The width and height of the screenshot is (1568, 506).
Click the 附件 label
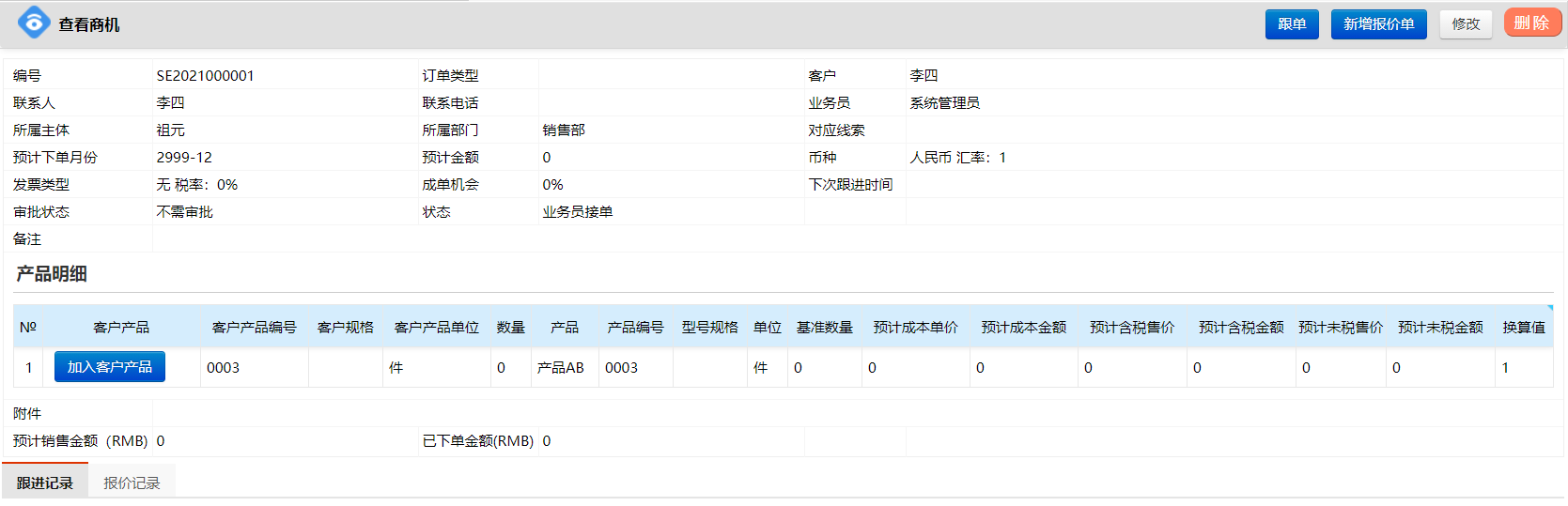[x=26, y=414]
